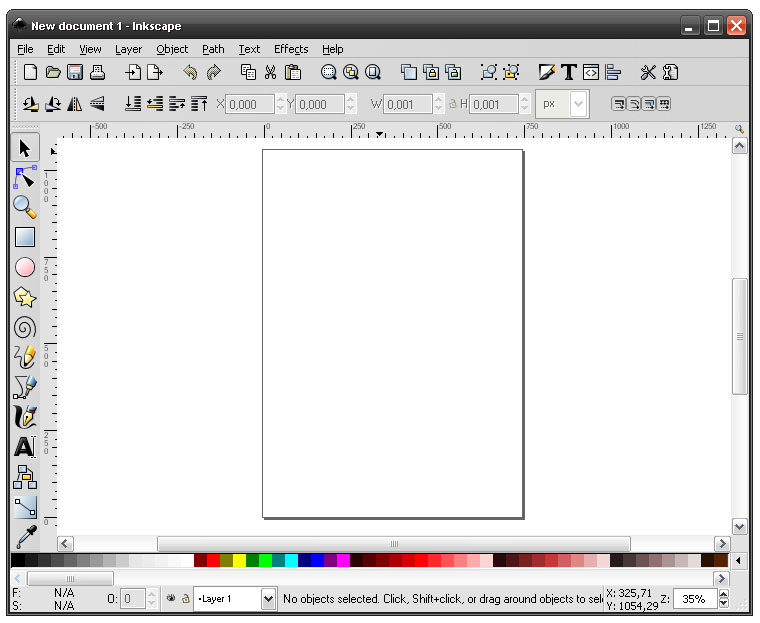Increase X position stepper
The image size is (760, 623).
coord(281,99)
